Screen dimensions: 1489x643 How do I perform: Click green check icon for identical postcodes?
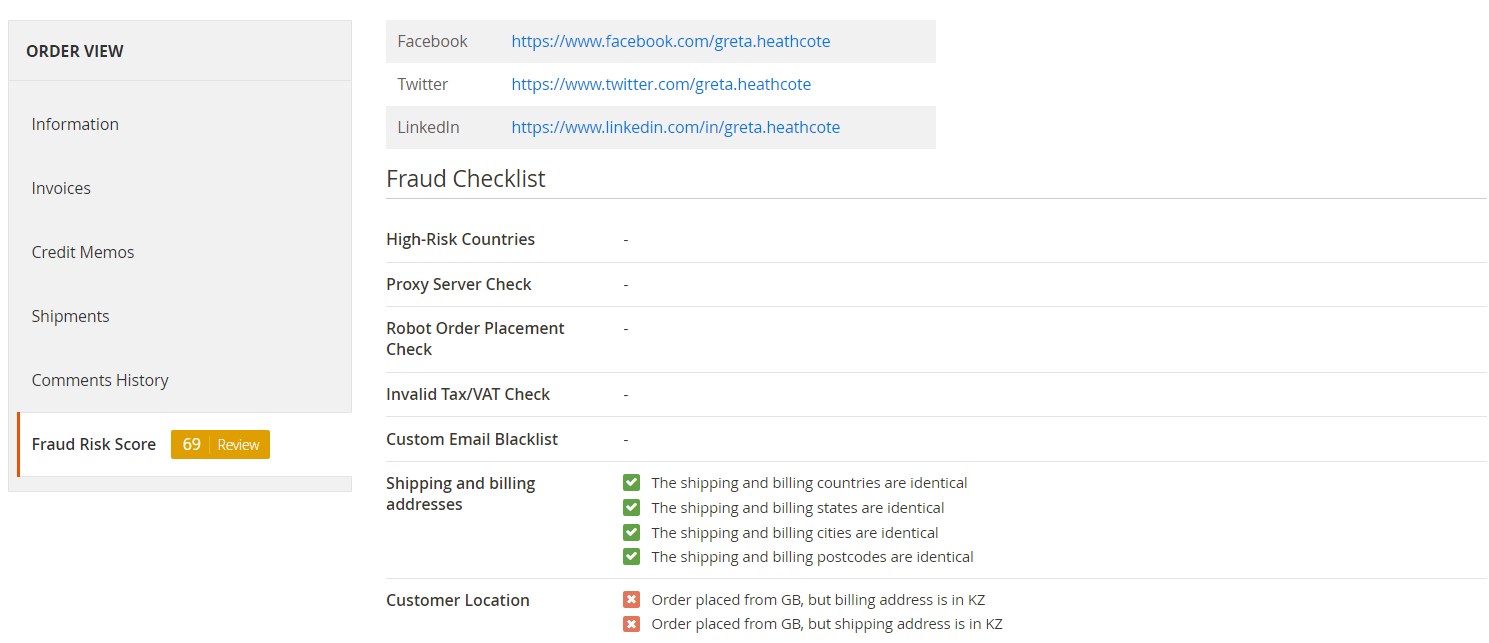click(x=631, y=557)
